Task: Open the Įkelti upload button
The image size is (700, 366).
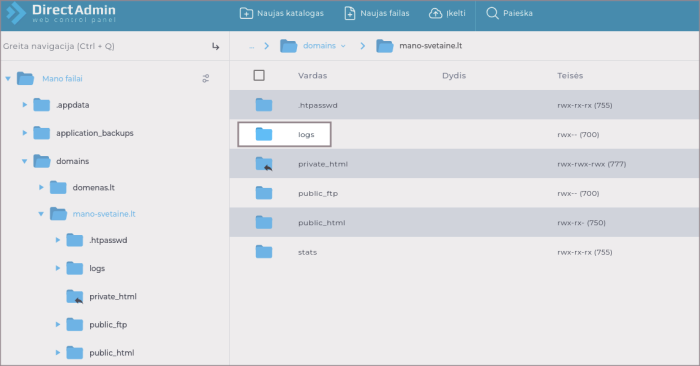Action: coord(447,13)
